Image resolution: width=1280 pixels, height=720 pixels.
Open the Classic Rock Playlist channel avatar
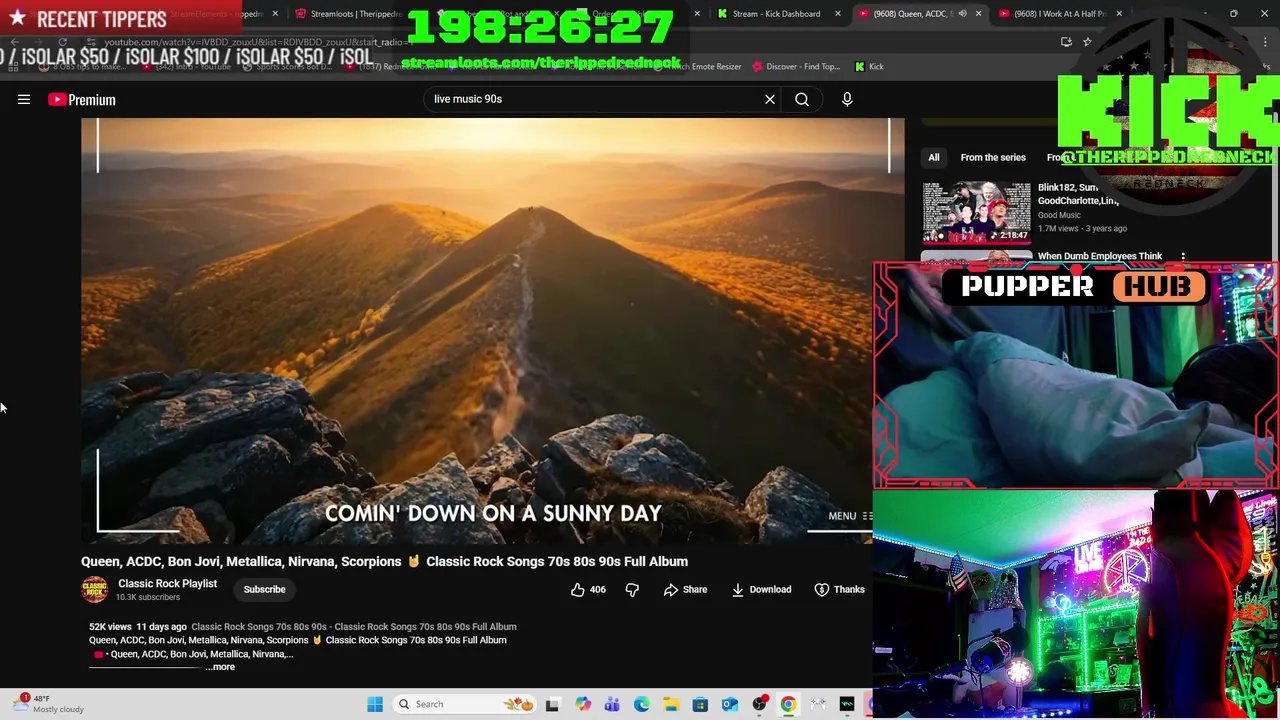tap(94, 589)
